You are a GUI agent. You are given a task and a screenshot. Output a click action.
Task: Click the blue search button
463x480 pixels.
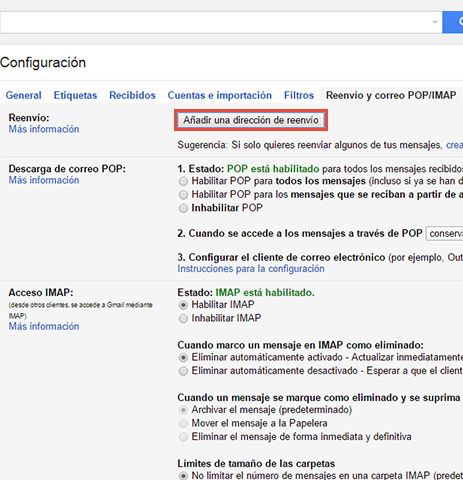tap(453, 22)
